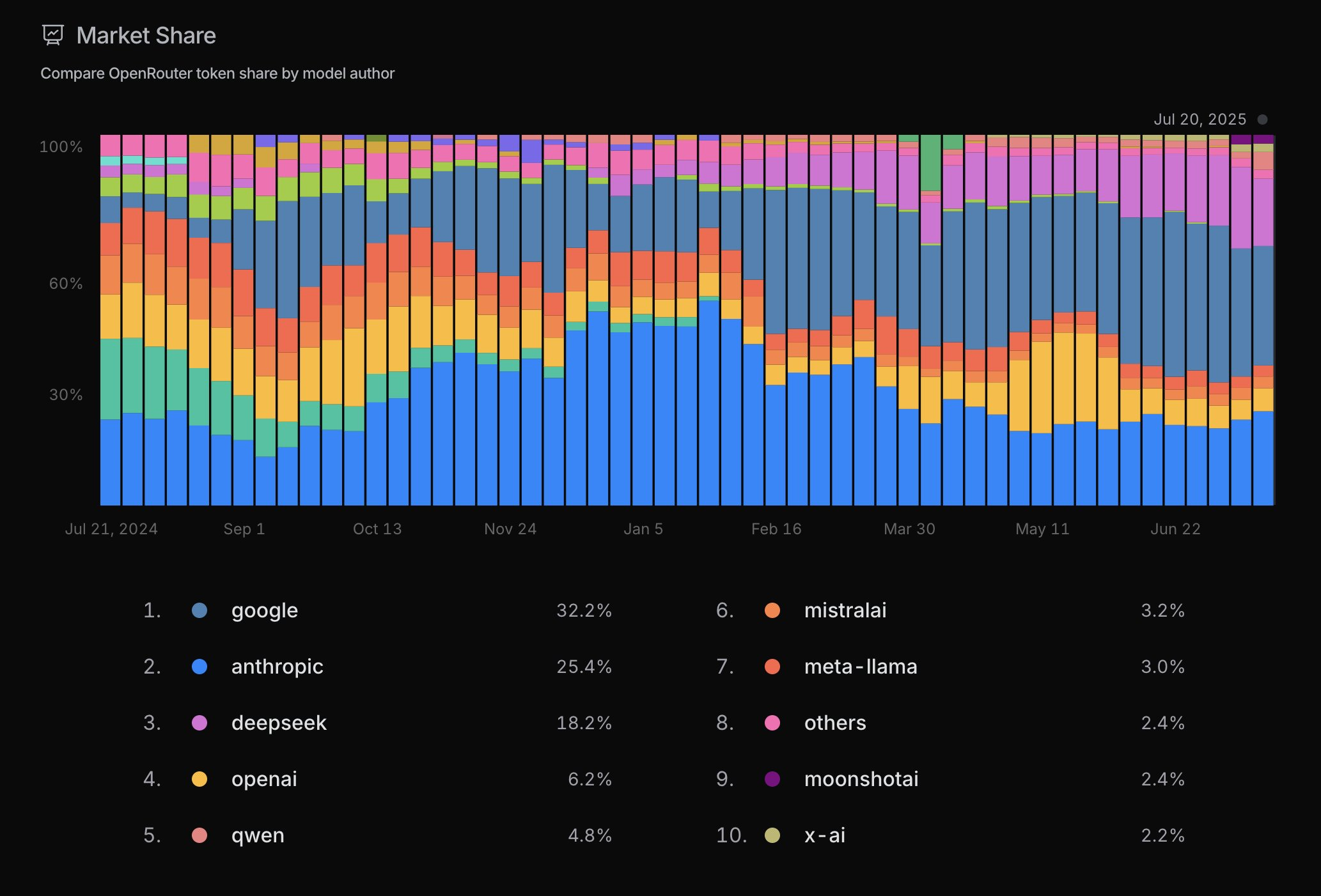
Task: Click the Mar 30 axis label
Action: (909, 529)
